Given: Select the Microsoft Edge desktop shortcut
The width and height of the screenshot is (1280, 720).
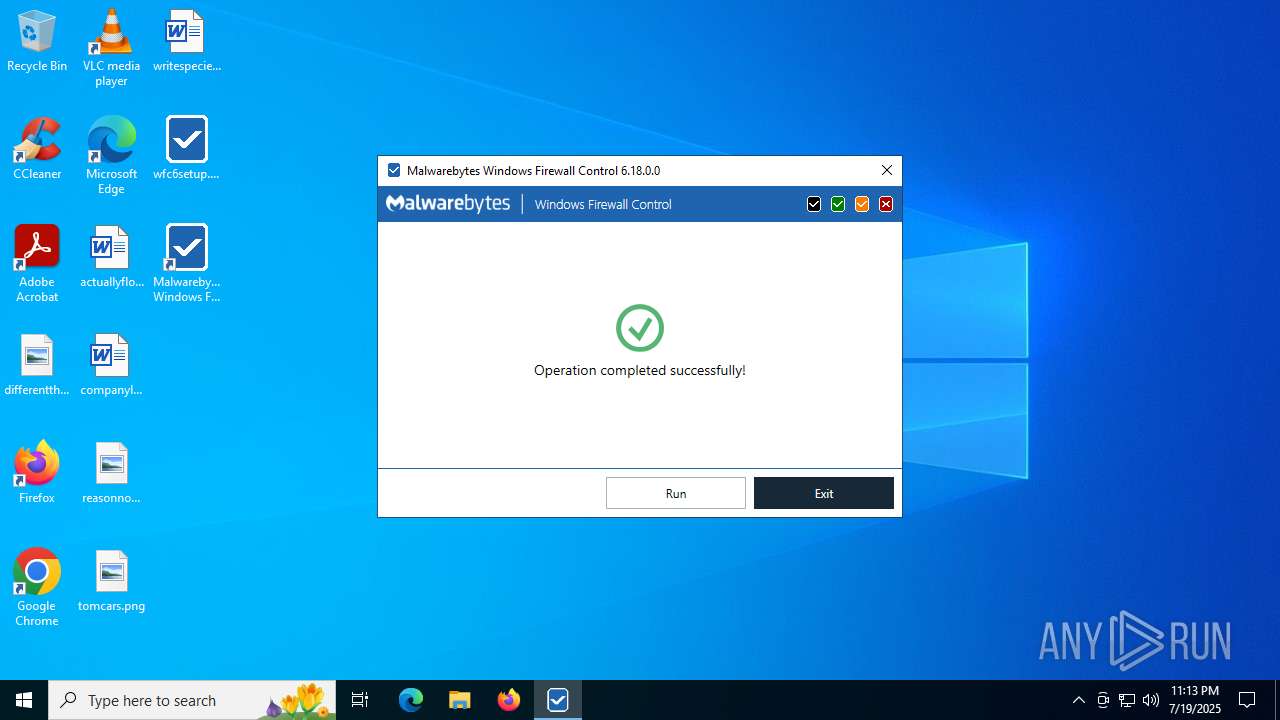Looking at the screenshot, I should tap(111, 155).
